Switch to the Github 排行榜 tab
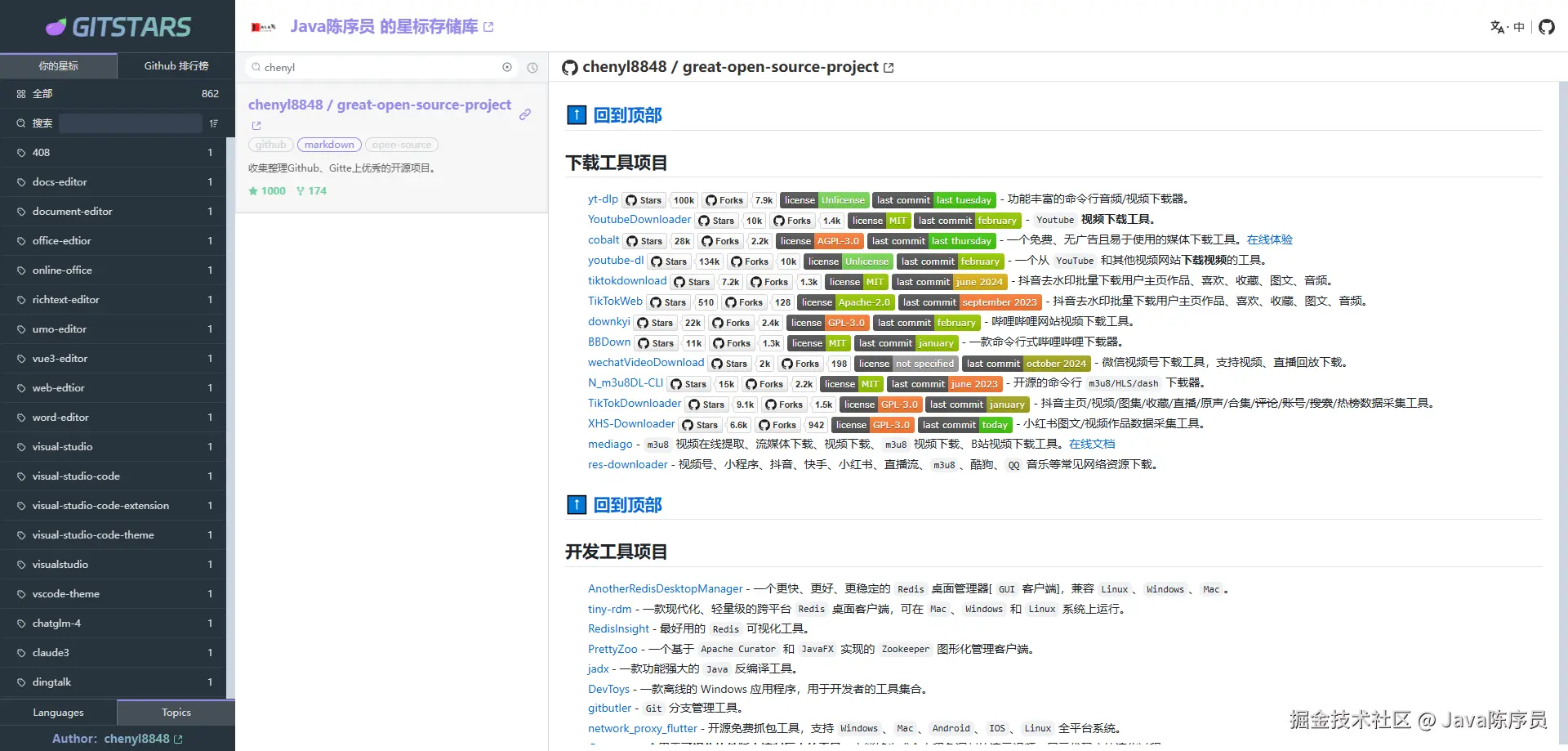Screen dimensions: 1568x751 176,66
